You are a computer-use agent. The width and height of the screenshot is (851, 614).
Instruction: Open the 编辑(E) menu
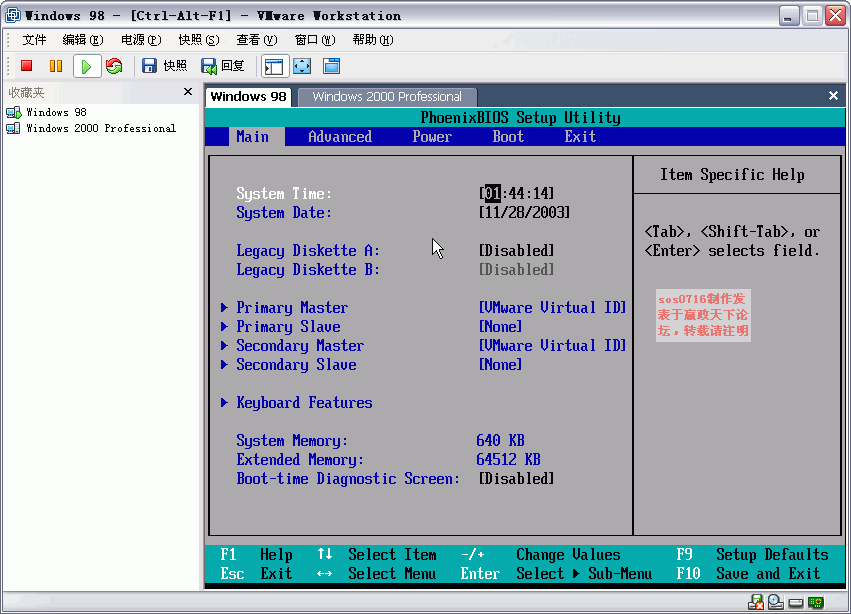click(82, 40)
